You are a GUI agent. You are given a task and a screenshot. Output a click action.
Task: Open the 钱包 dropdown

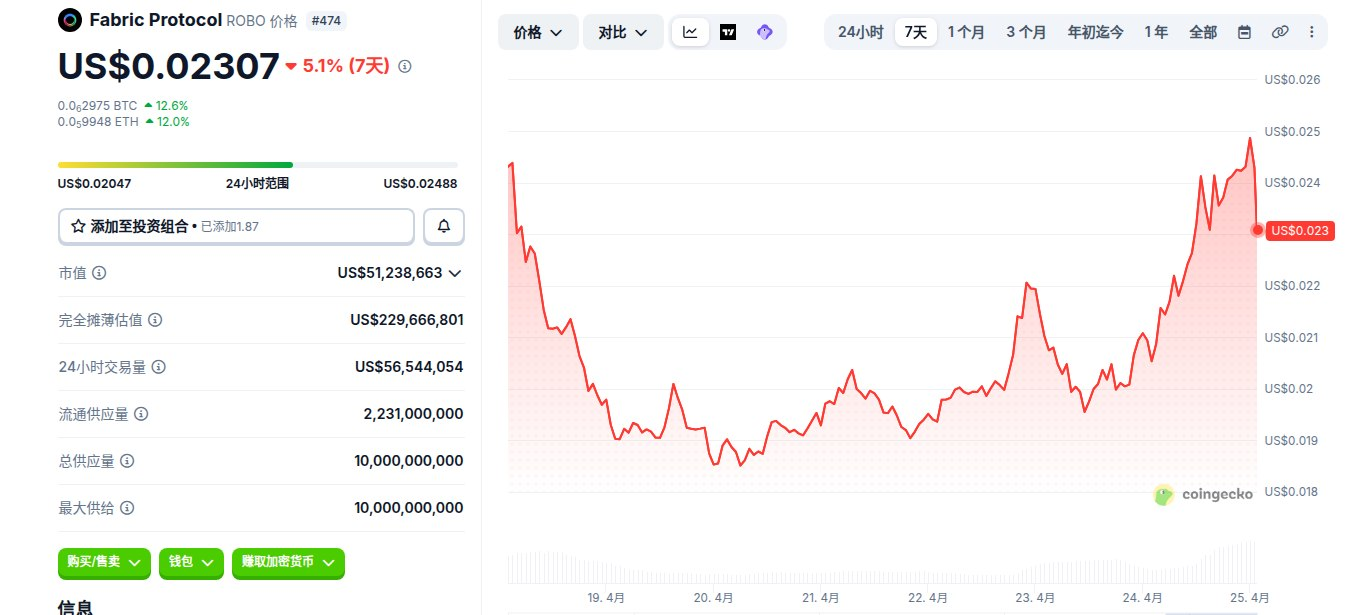click(191, 563)
